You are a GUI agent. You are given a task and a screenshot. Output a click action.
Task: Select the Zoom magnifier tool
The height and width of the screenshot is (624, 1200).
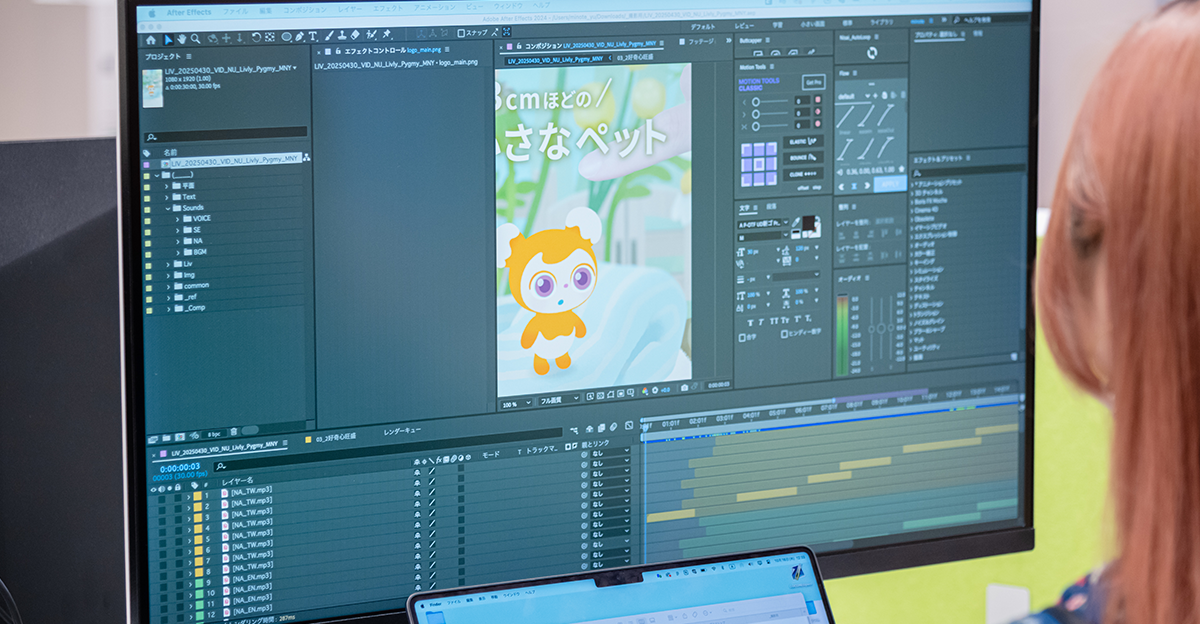click(195, 39)
